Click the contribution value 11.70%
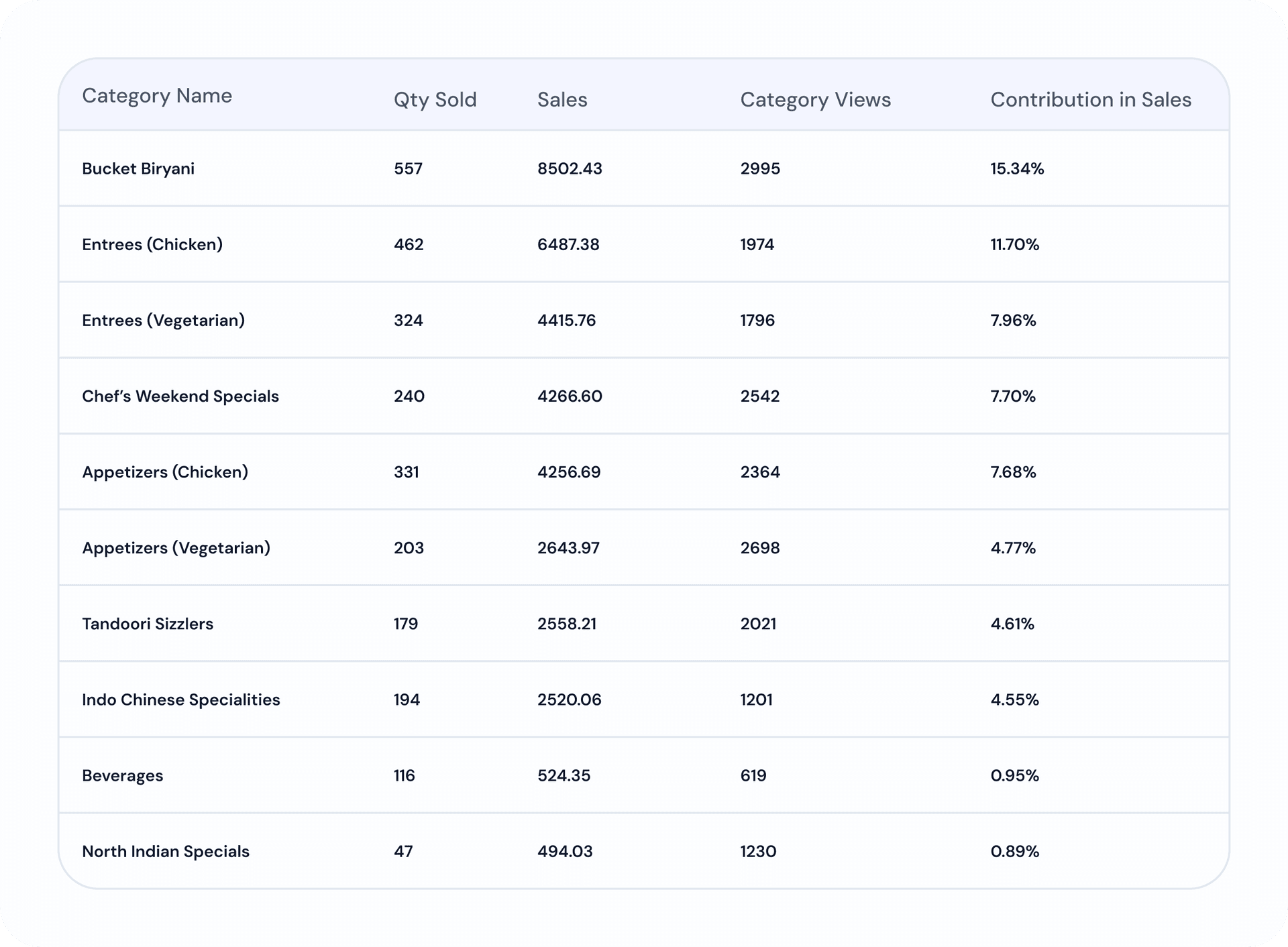The width and height of the screenshot is (1288, 947). (1015, 244)
